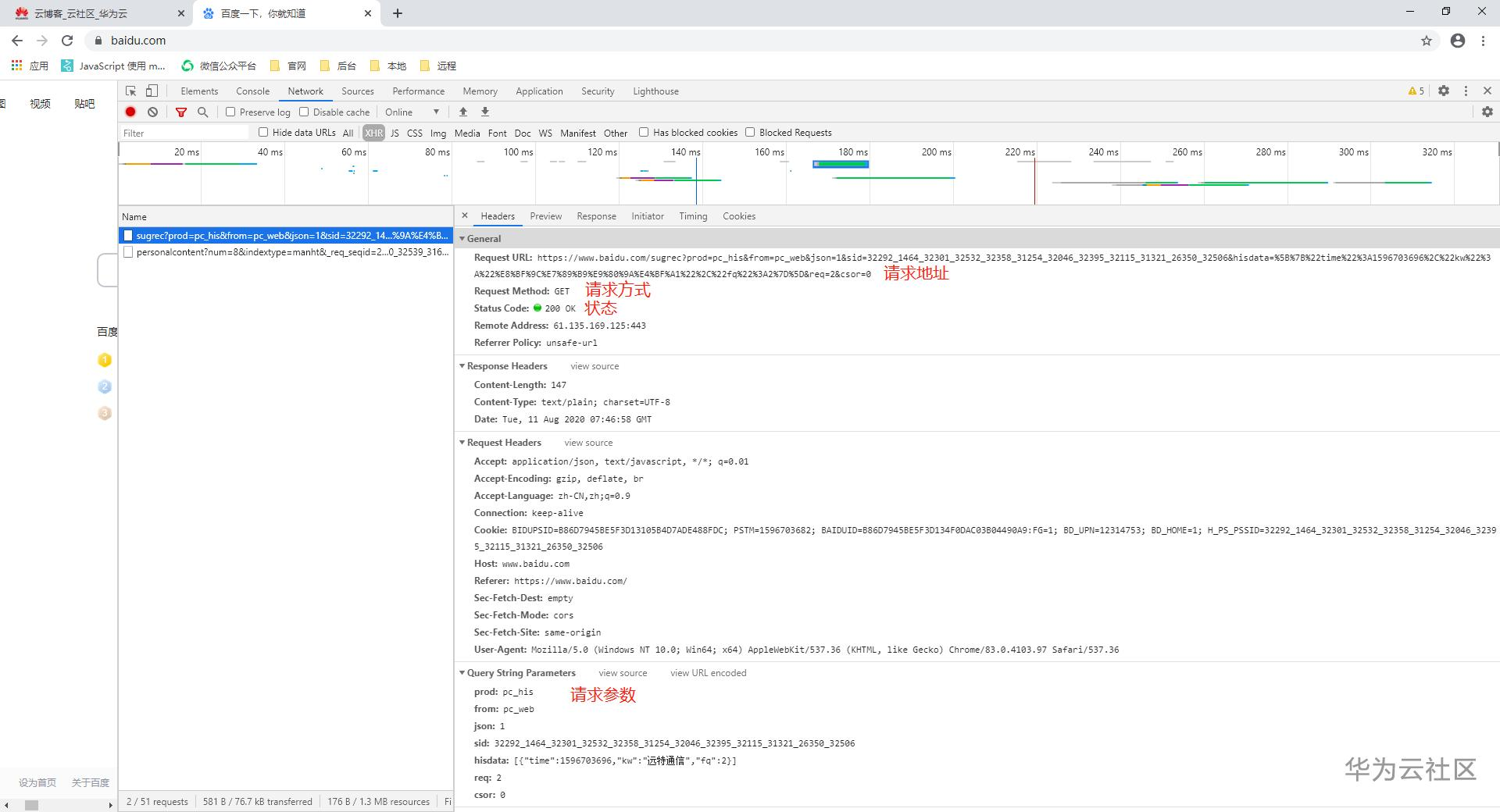Image resolution: width=1500 pixels, height=812 pixels.
Task: Close the DevTools panel
Action: click(x=1487, y=91)
